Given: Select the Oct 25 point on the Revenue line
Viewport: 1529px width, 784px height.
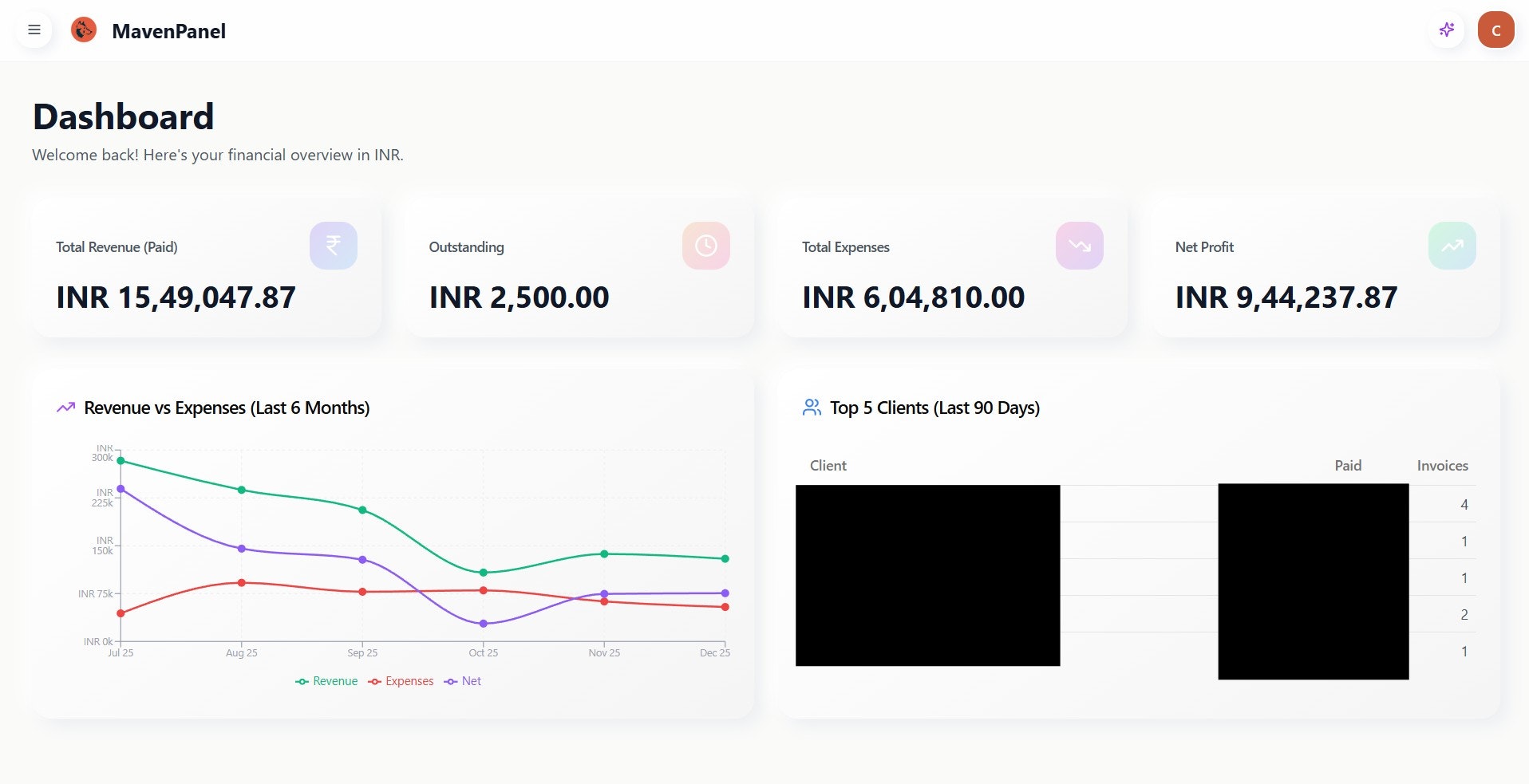Looking at the screenshot, I should pos(483,572).
